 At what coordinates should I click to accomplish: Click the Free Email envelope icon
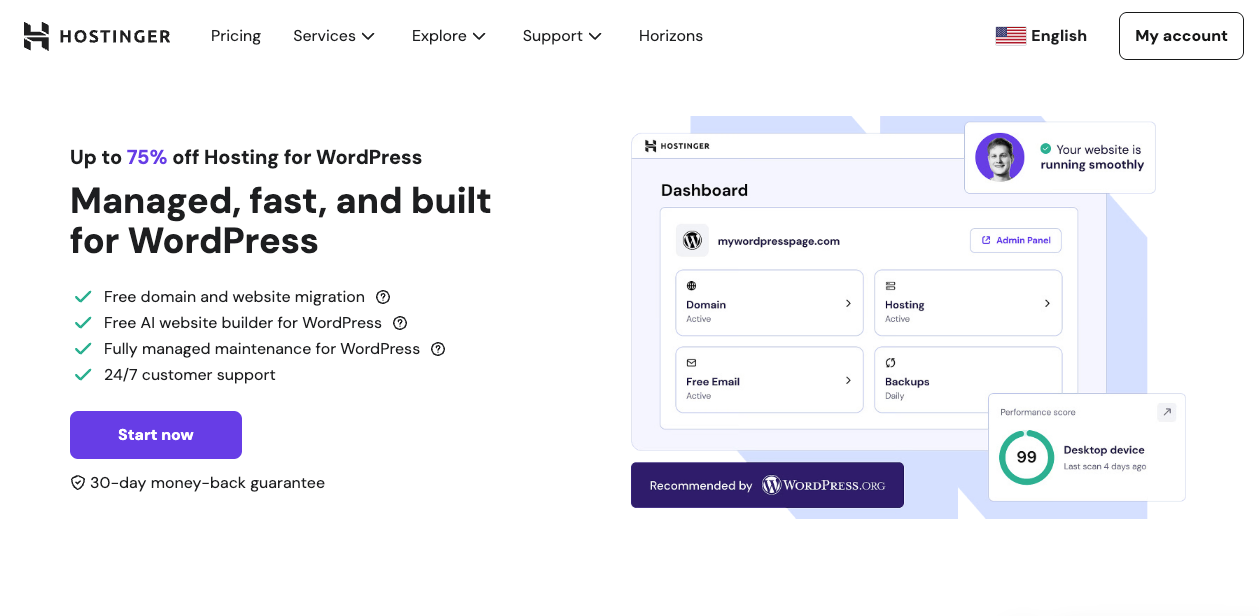pos(689,362)
